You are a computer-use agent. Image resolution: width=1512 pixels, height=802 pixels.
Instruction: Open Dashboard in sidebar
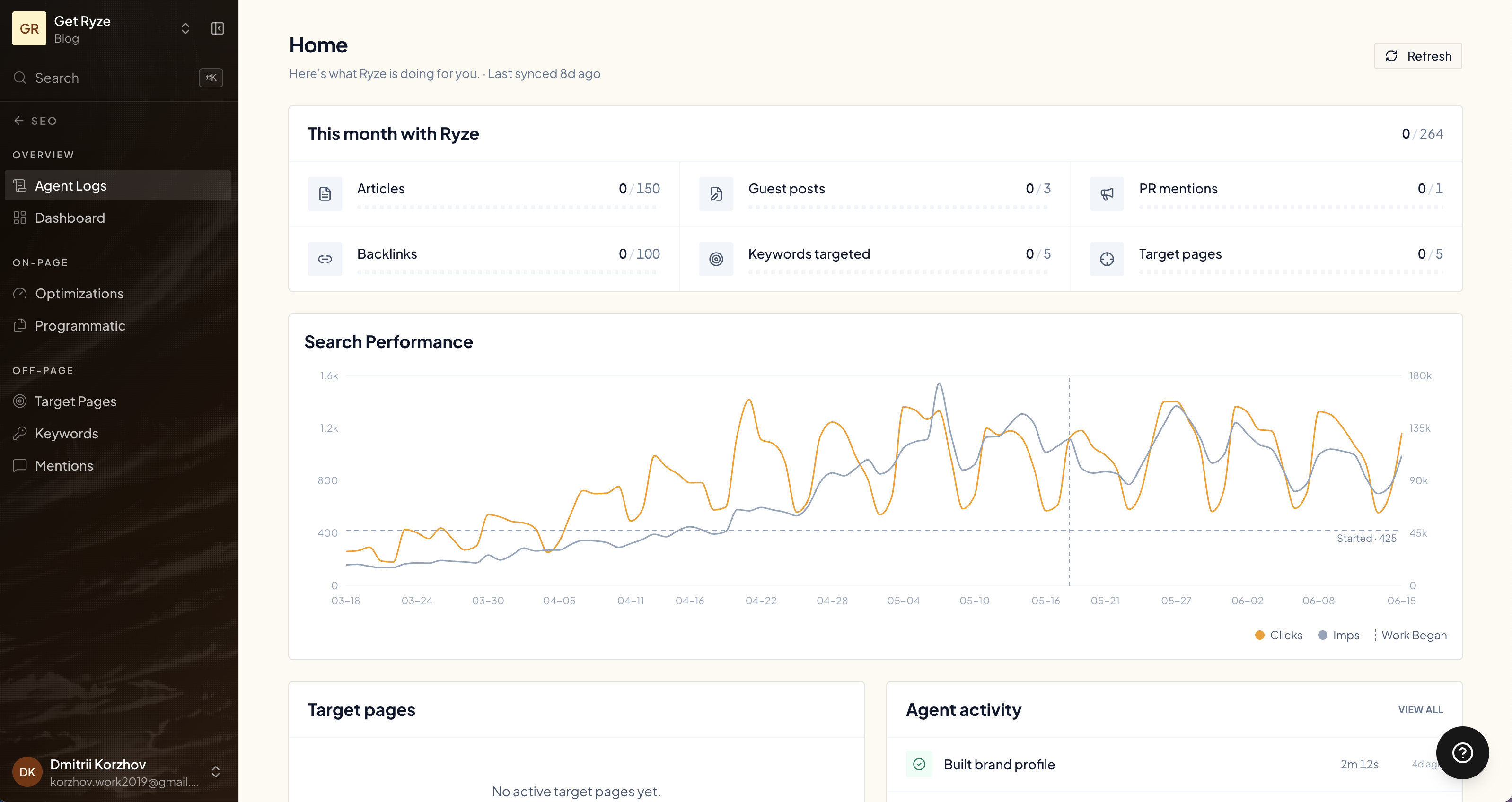click(x=117, y=218)
